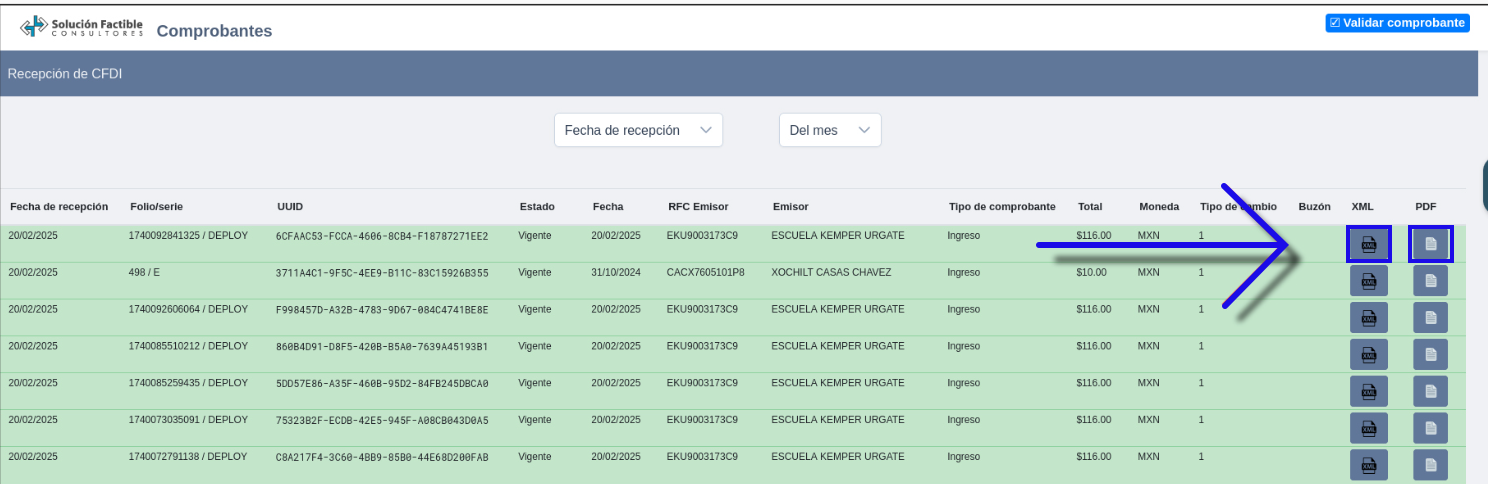This screenshot has height=484, width=1488.
Task: Expand the Del mes period dropdown
Action: click(x=829, y=130)
